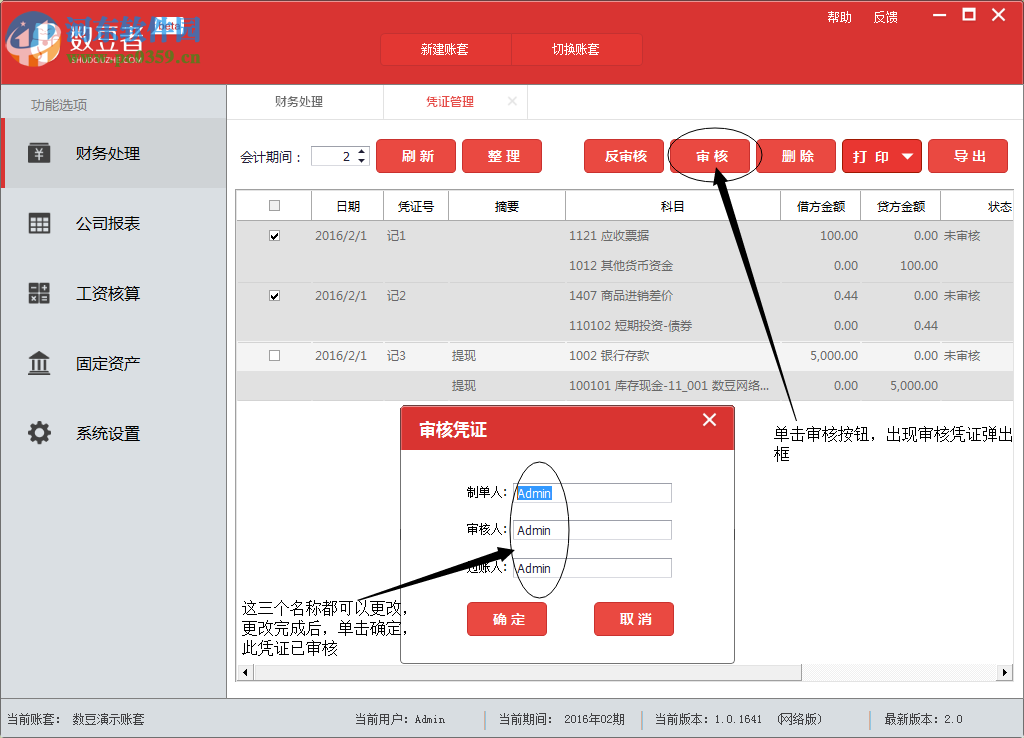Click 反馈 to send feedback
The width and height of the screenshot is (1024, 738).
pyautogui.click(x=885, y=16)
